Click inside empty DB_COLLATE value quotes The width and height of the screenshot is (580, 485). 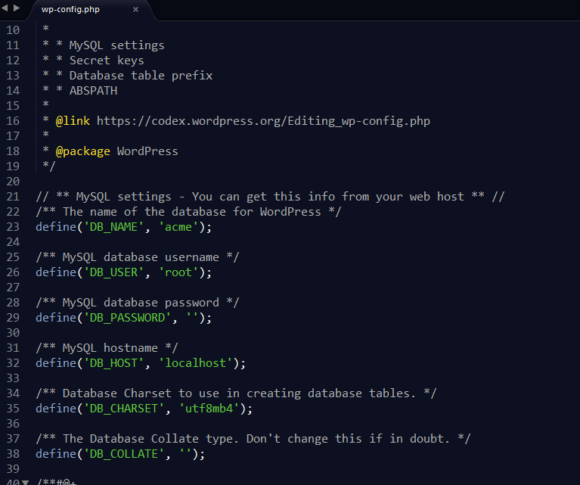click(185, 454)
